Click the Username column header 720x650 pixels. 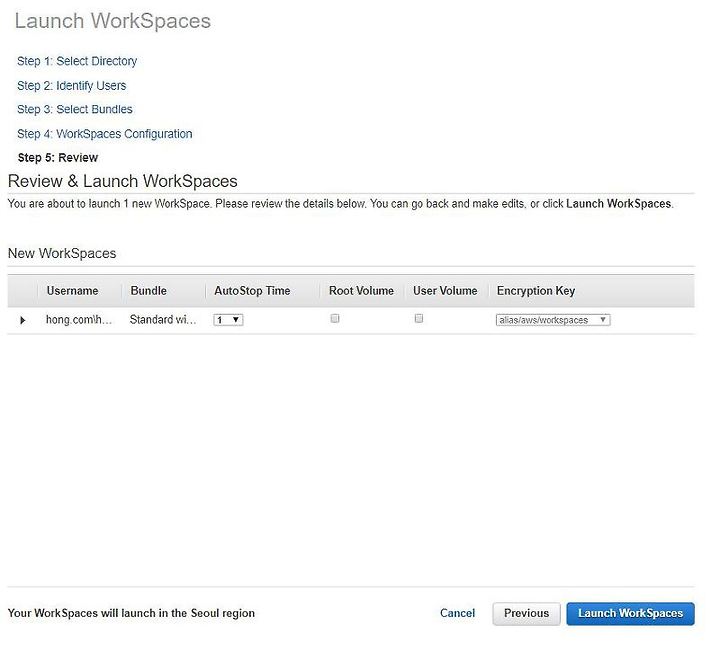coord(72,291)
